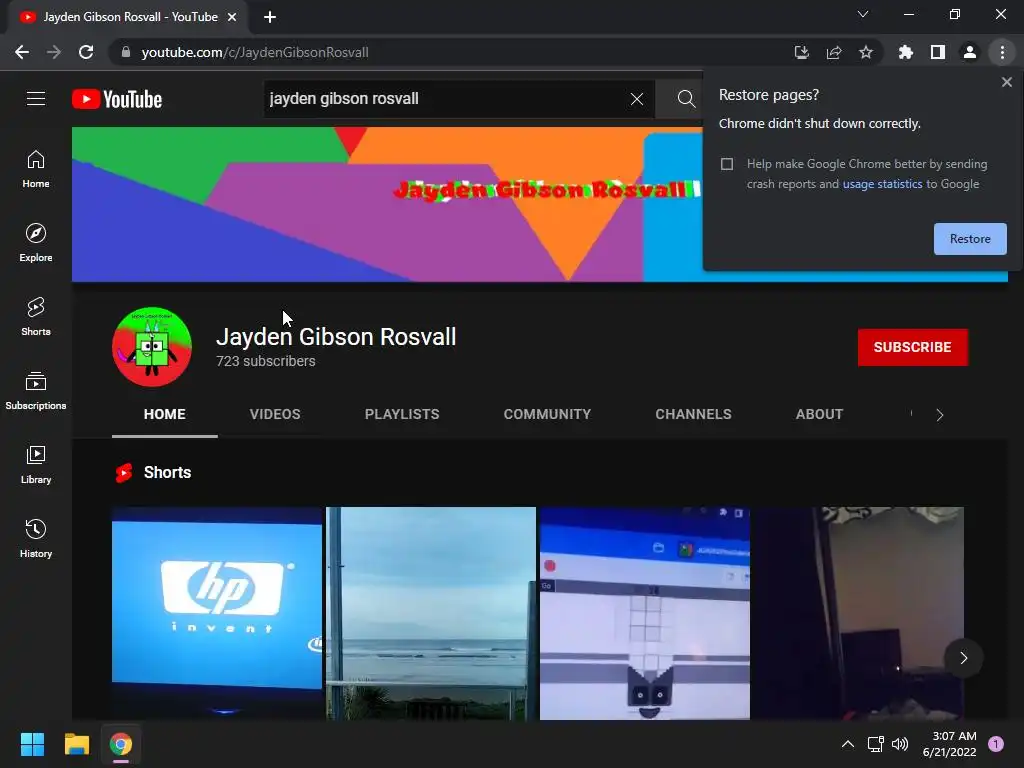Open the Windows Start menu
This screenshot has width=1024, height=768.
click(32, 744)
